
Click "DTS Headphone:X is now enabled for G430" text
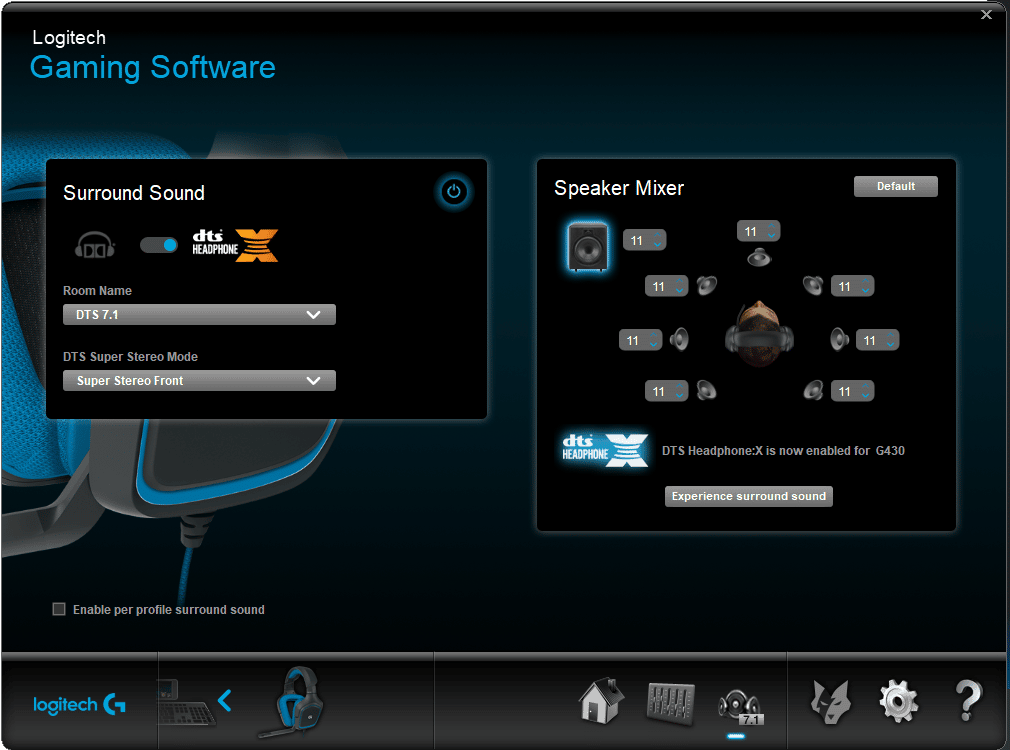click(x=783, y=450)
